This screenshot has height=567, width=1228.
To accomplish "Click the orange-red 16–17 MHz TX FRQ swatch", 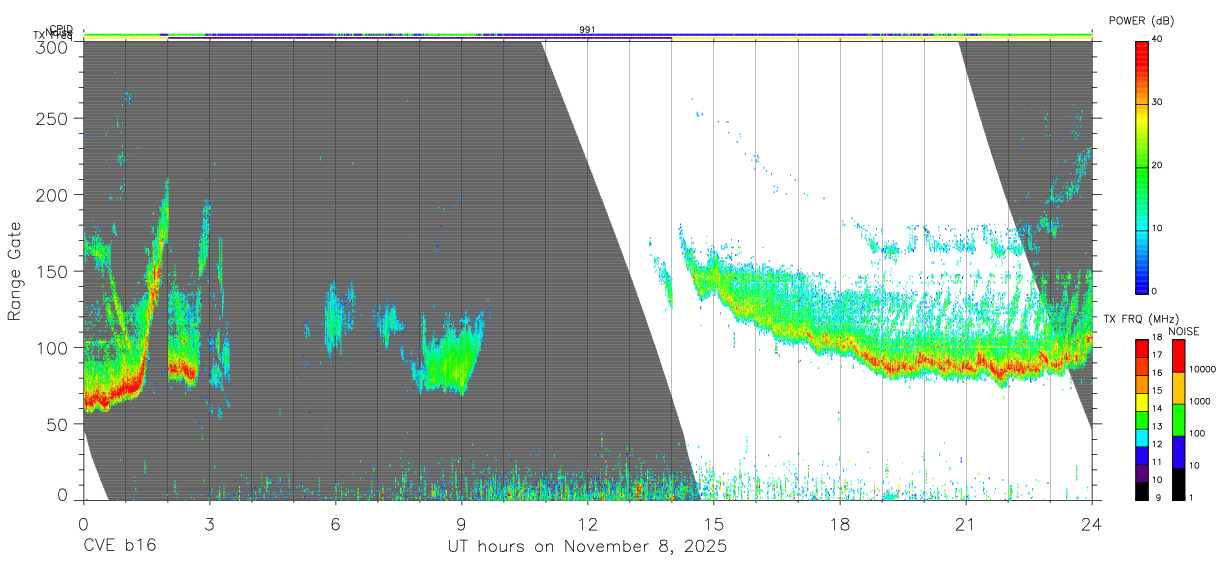I will point(1141,364).
